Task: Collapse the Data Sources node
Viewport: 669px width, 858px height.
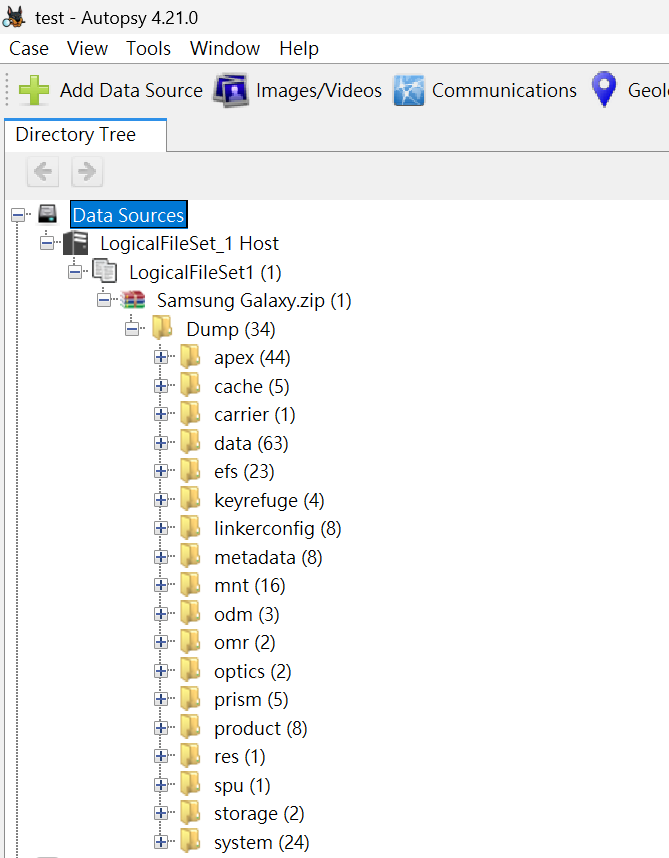Action: tap(18, 215)
